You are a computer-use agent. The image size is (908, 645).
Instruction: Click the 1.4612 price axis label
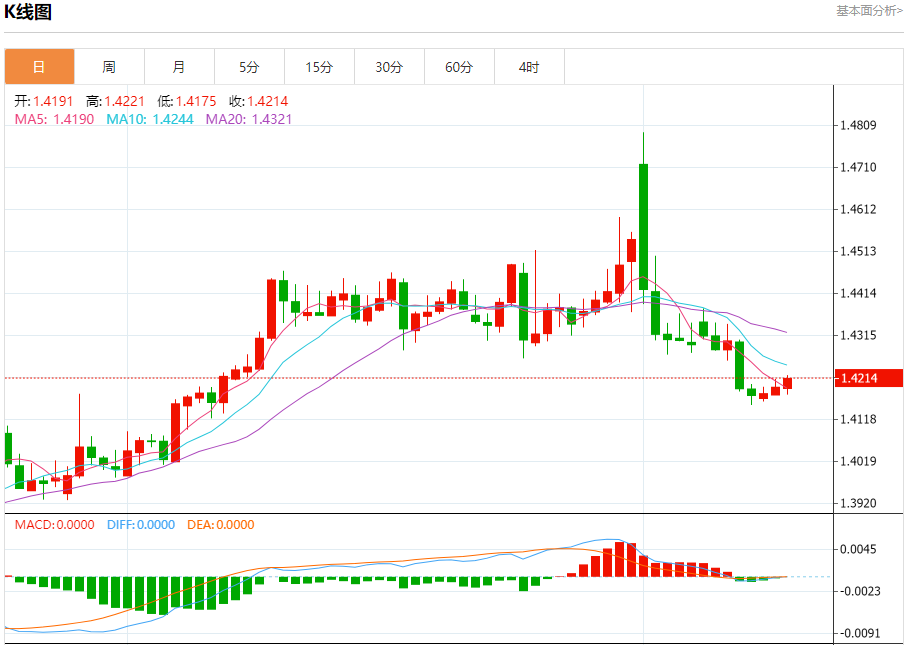[x=859, y=210]
